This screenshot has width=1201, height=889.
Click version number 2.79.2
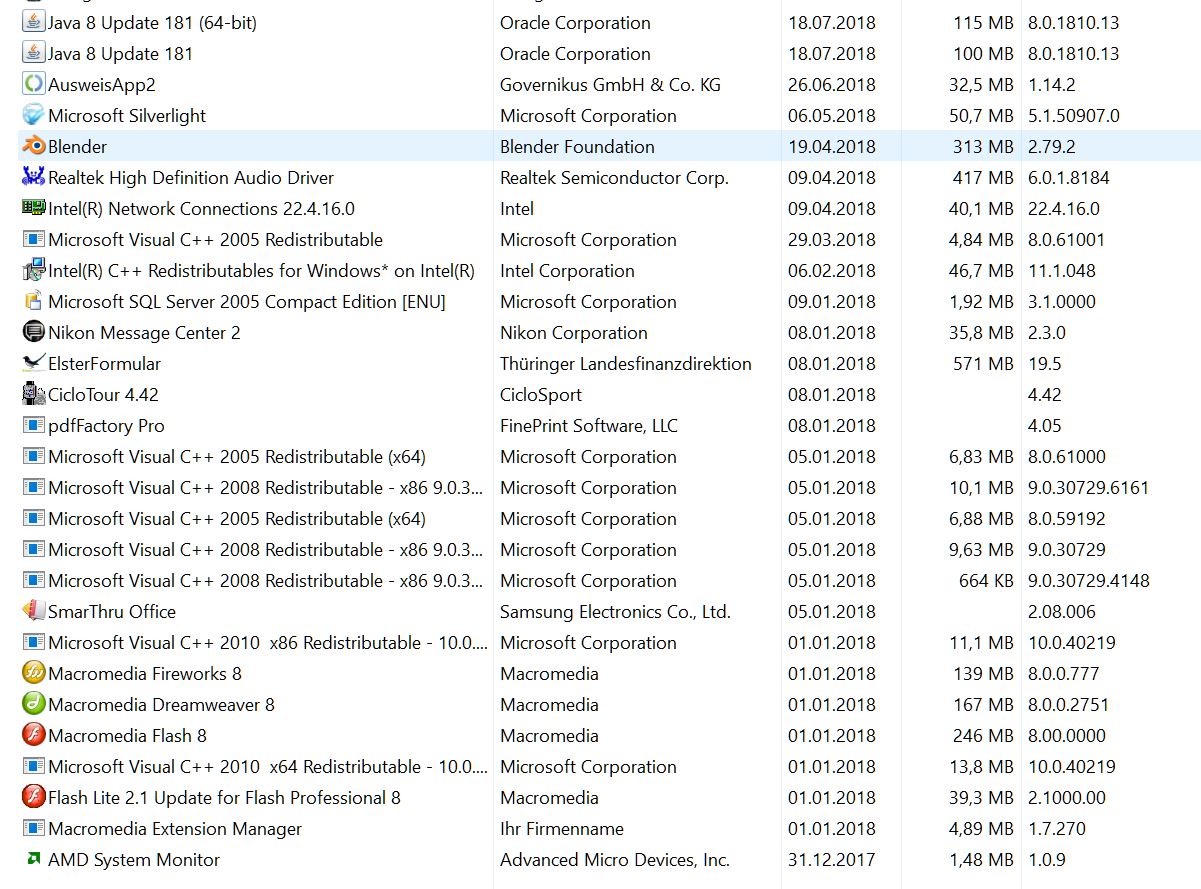coord(1052,146)
